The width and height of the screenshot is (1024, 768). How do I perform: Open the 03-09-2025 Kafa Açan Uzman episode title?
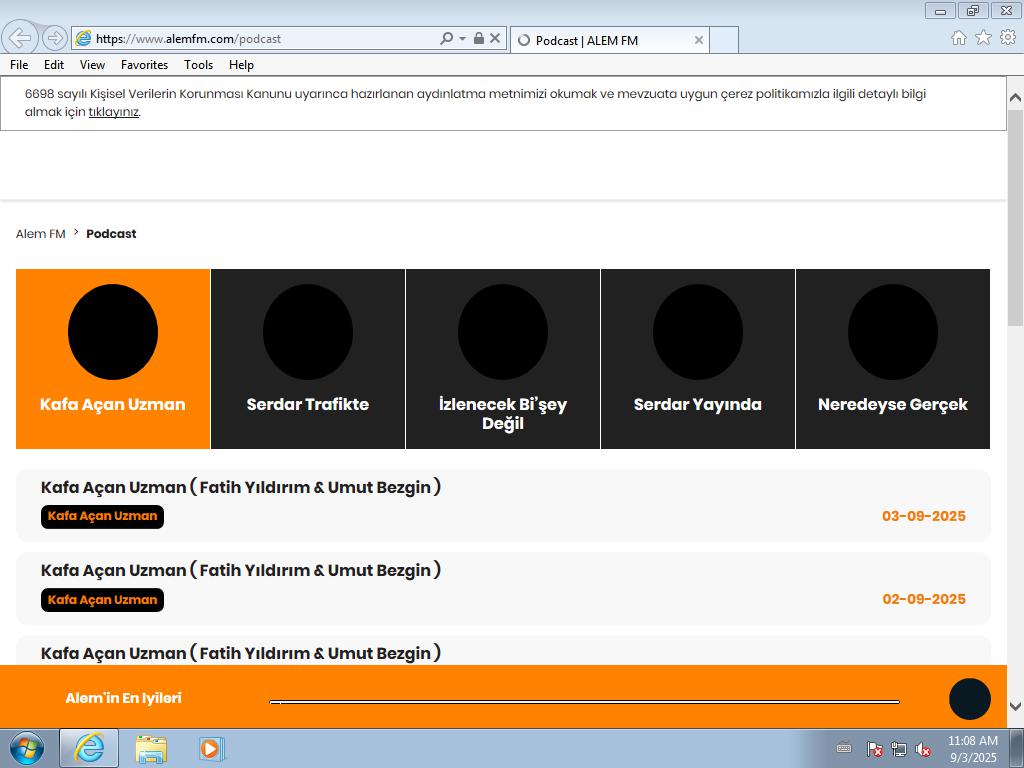(241, 487)
